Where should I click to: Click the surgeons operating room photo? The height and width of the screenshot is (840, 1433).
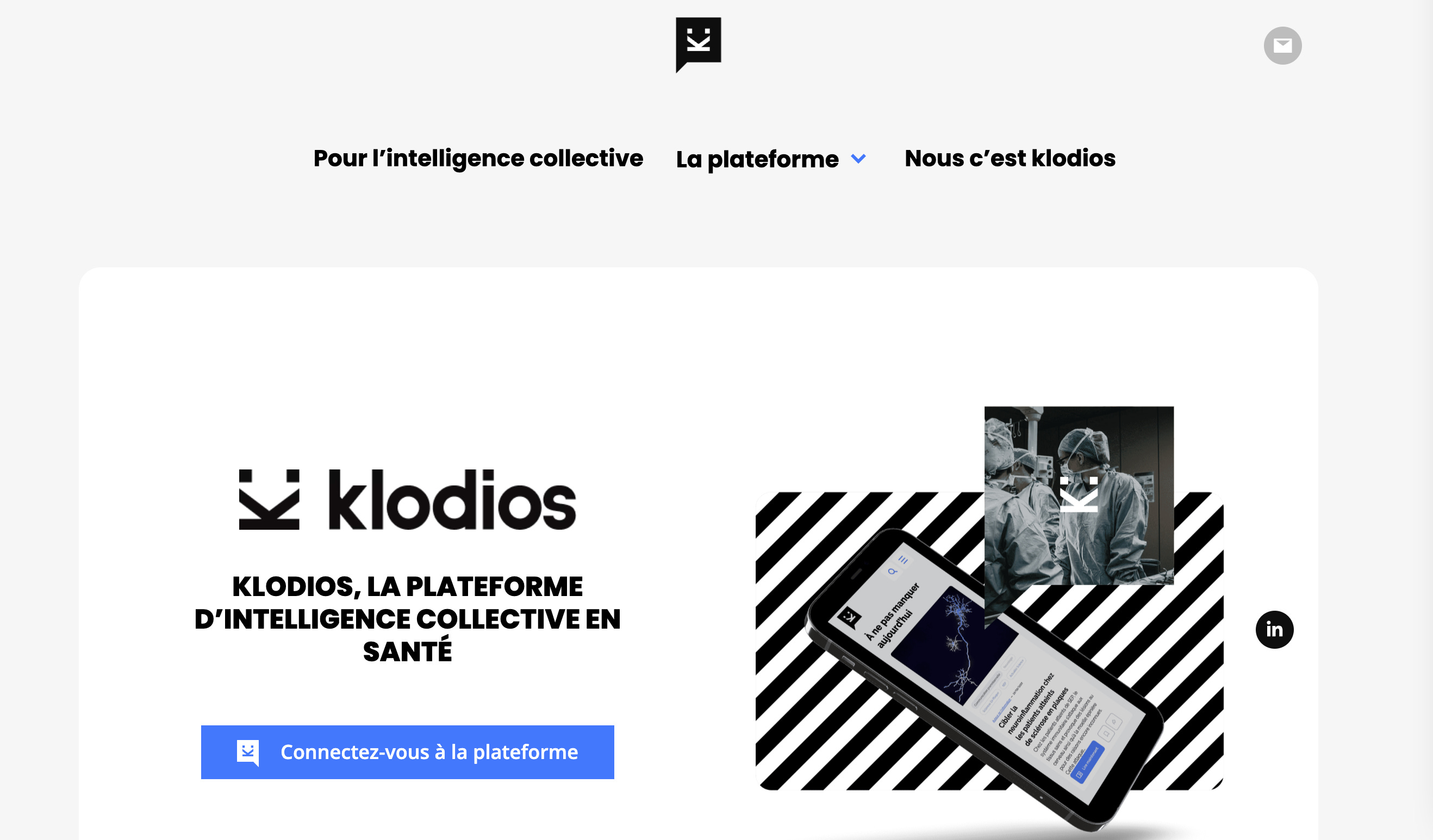[x=1079, y=495]
